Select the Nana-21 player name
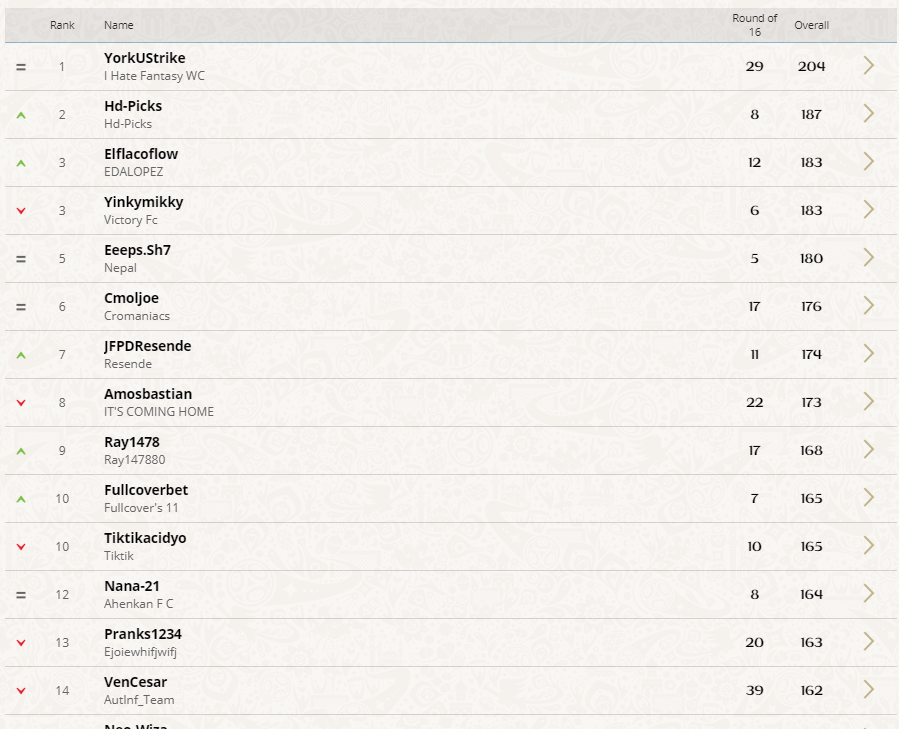The width and height of the screenshot is (899, 729). pyautogui.click(x=132, y=586)
